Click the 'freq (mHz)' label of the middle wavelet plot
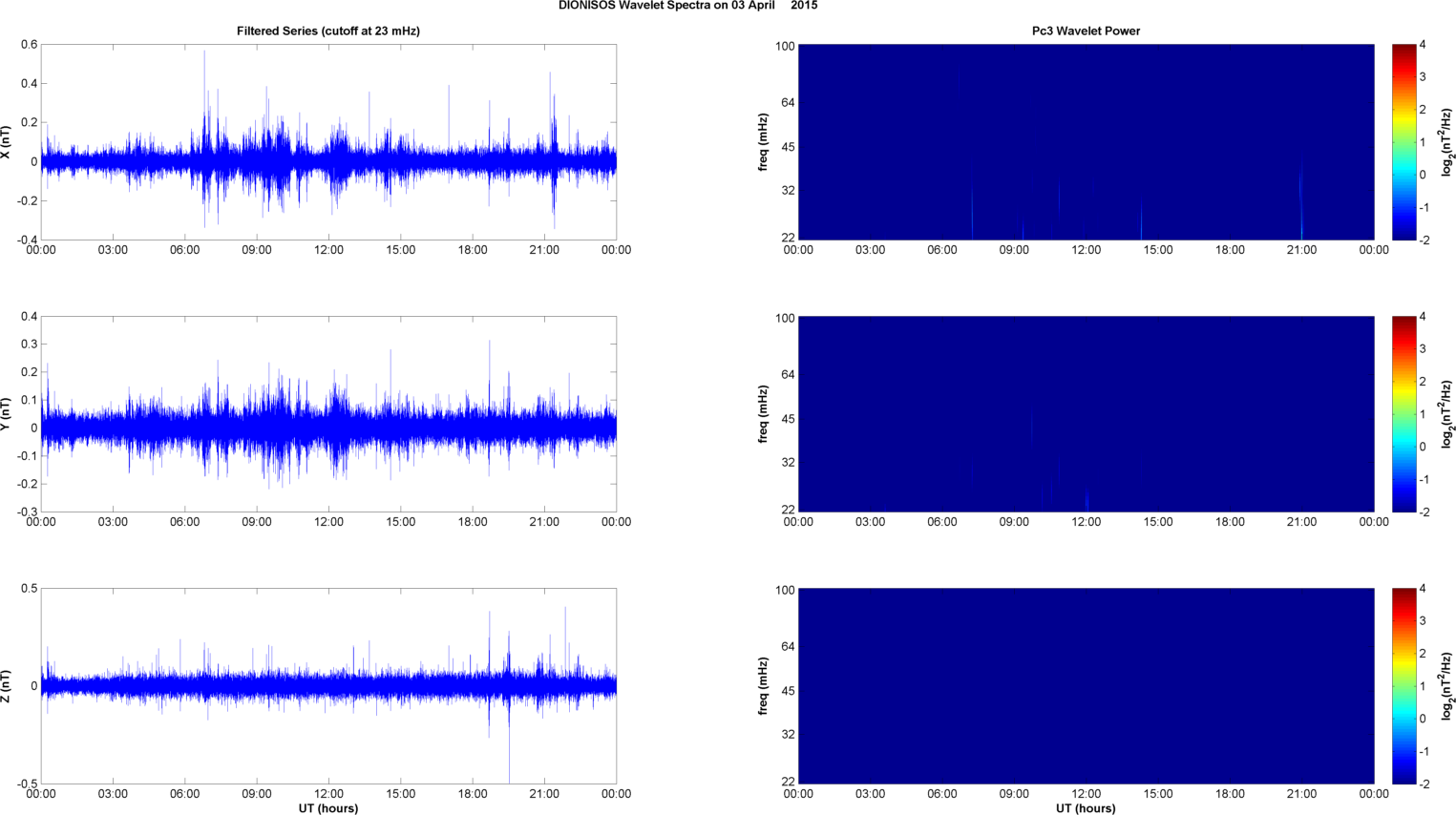Screen dimensions: 1456x815 click(x=764, y=414)
